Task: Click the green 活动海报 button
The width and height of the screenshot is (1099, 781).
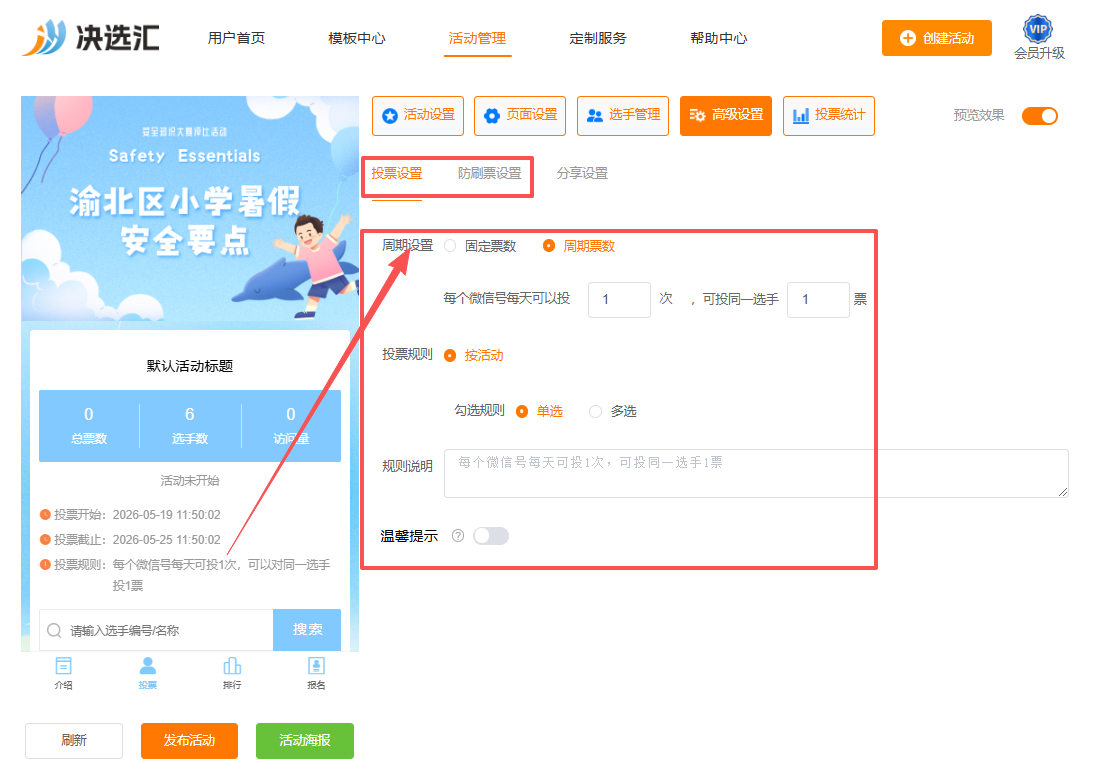Action: 305,740
